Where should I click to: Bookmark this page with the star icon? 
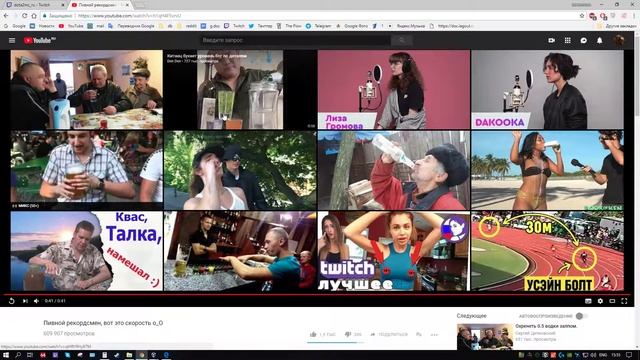click(x=582, y=16)
